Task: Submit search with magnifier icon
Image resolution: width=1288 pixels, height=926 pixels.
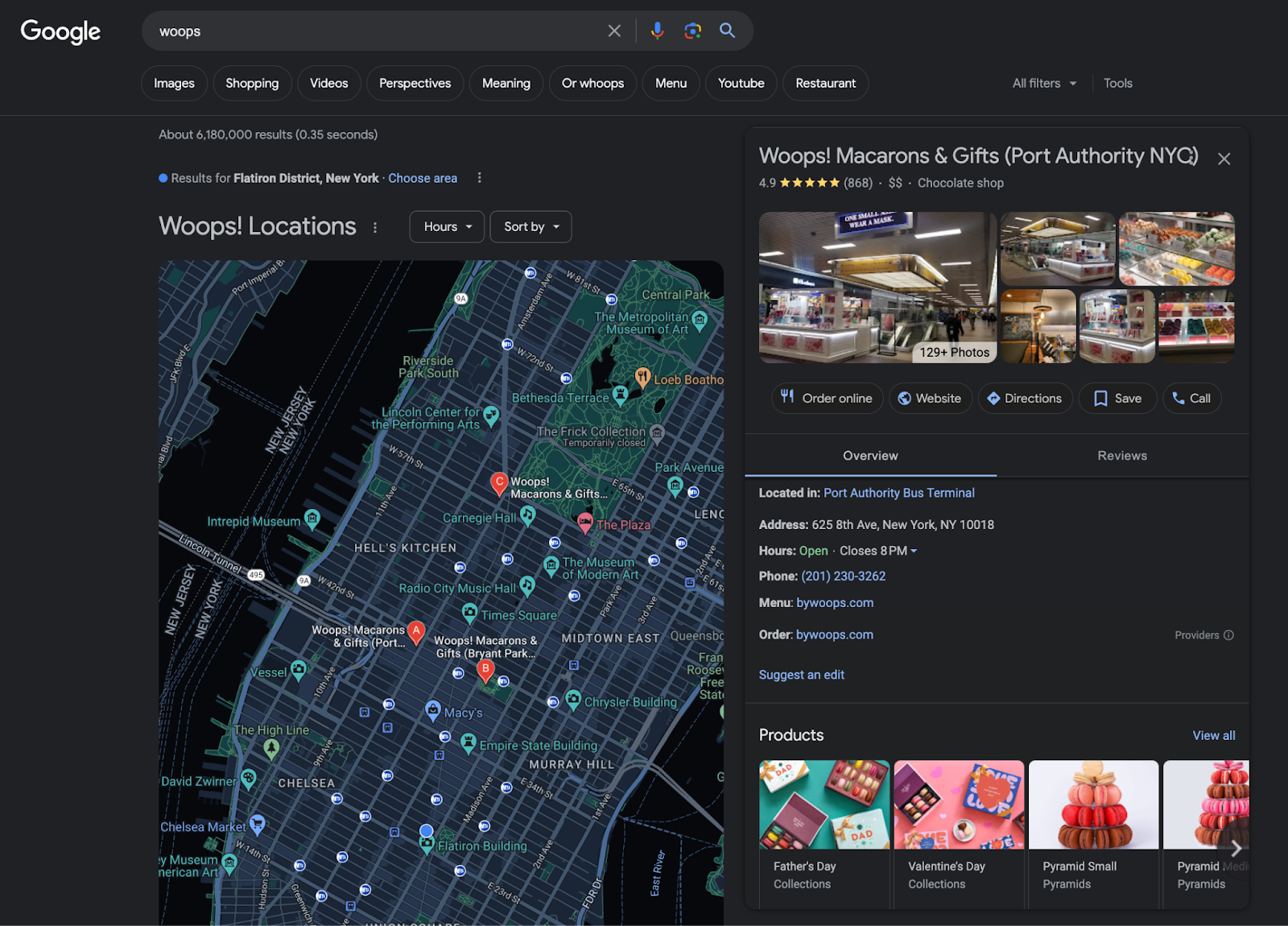Action: click(728, 31)
